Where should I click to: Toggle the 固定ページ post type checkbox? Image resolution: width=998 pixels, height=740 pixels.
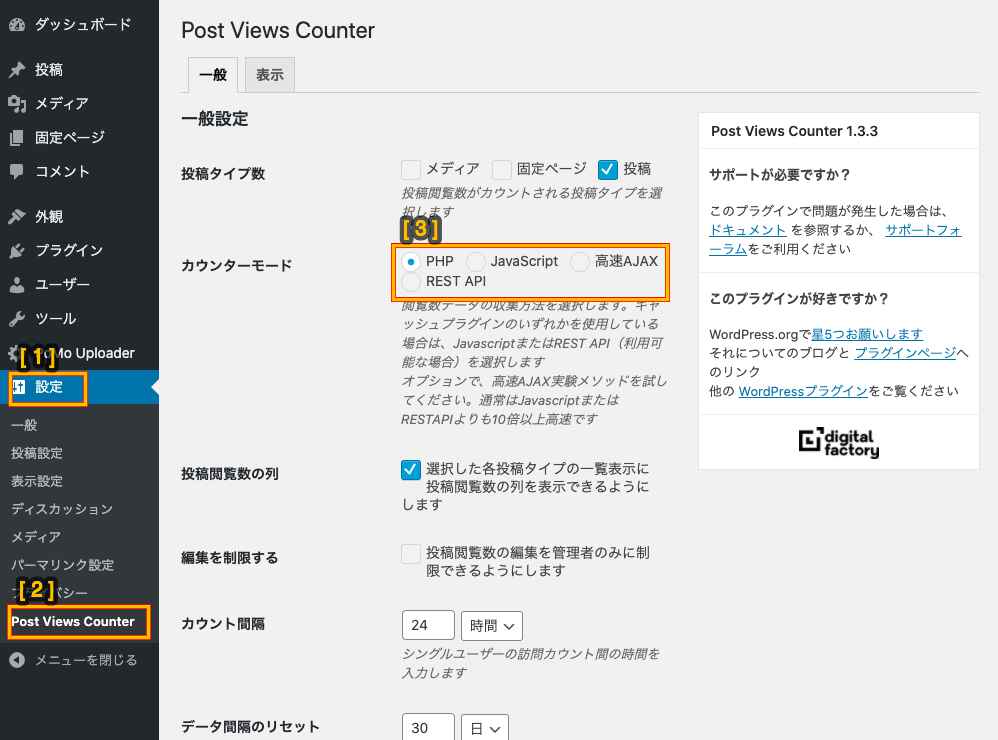click(x=502, y=169)
